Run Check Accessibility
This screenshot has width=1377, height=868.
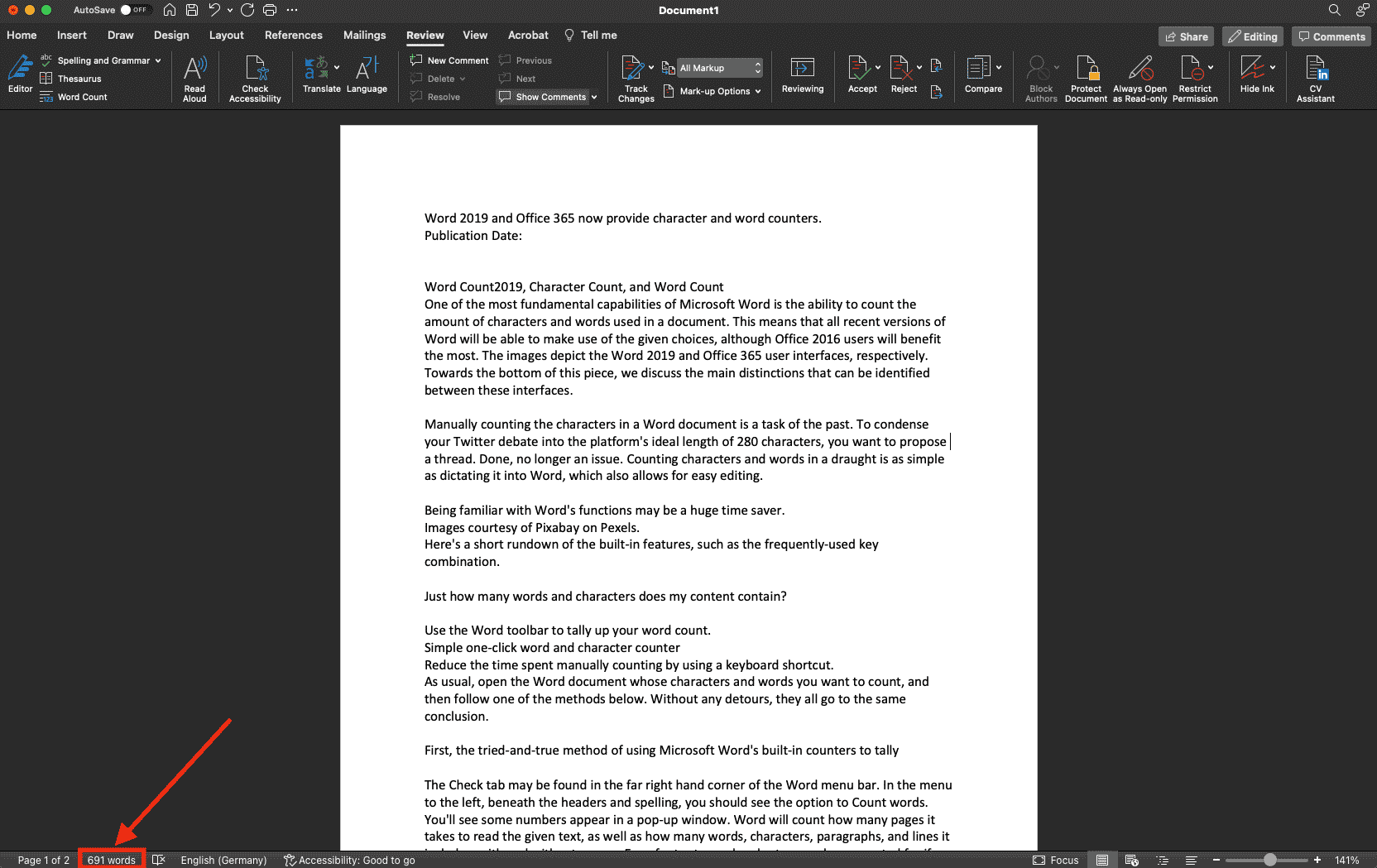tap(255, 79)
